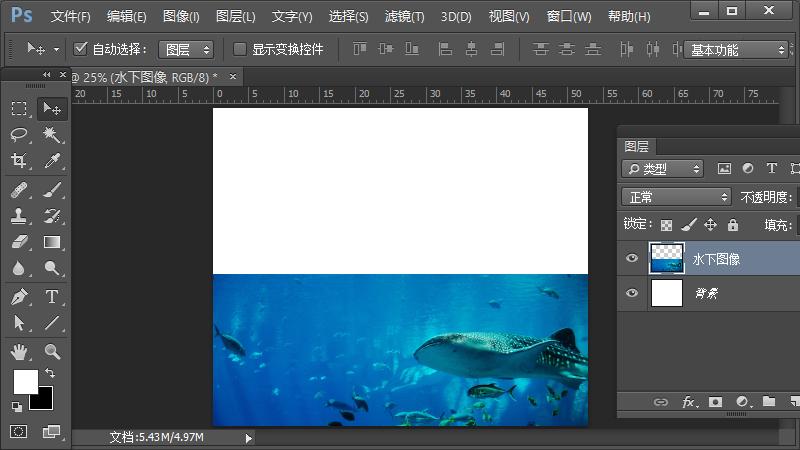Open the 文件(F) menu
Viewport: 800px width, 450px height.
(70, 16)
